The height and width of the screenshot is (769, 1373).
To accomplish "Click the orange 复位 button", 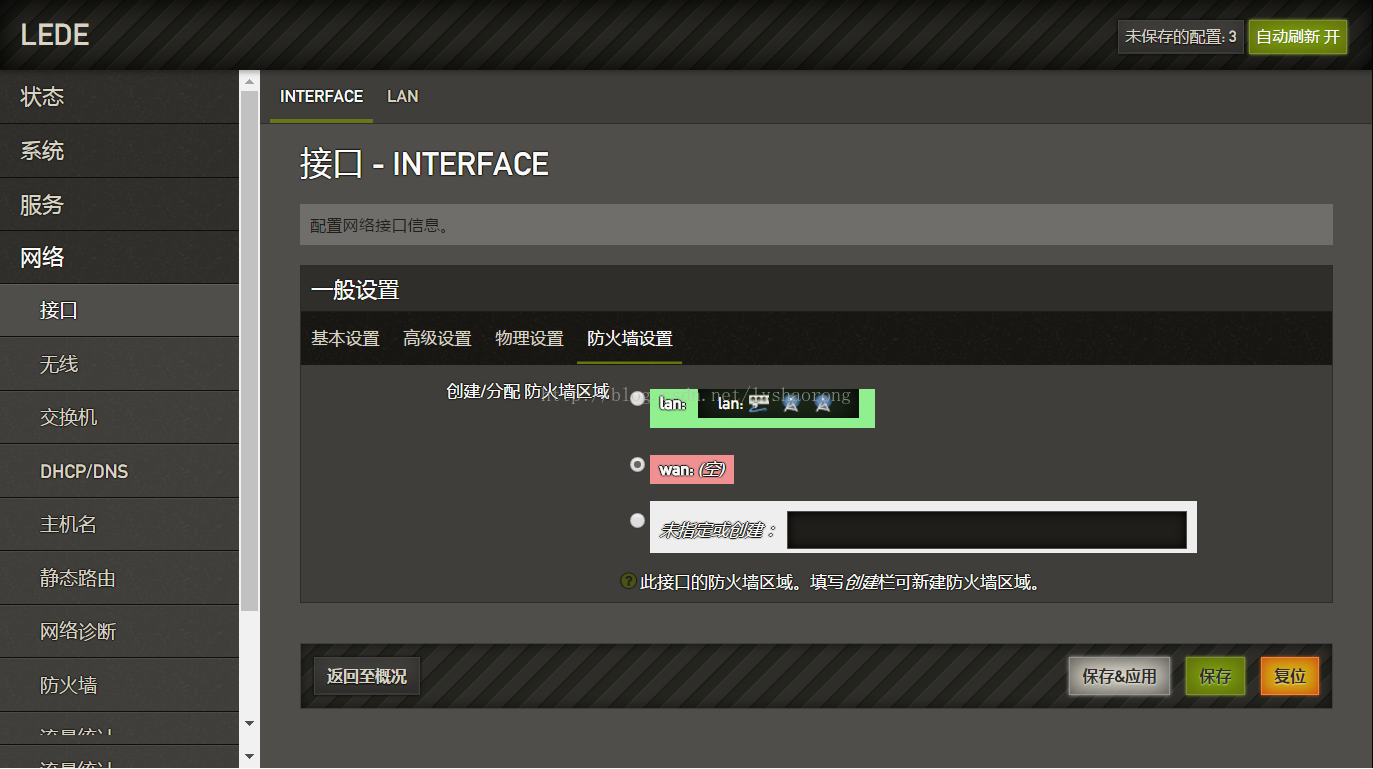I will coord(1290,676).
